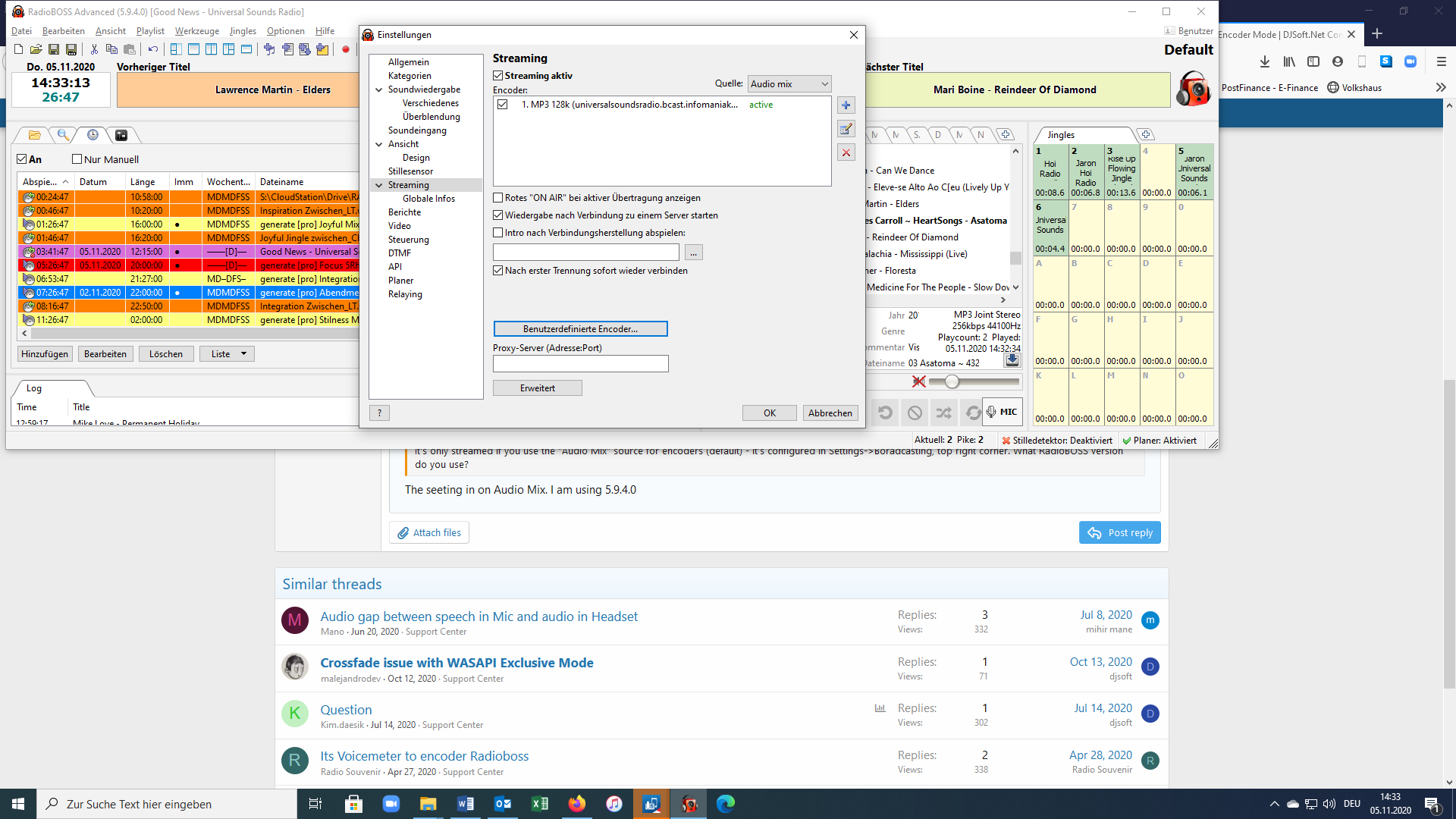Play jingle 6 Universal Sounds
Viewport: 1456px width, 819px height.
pyautogui.click(x=1050, y=228)
